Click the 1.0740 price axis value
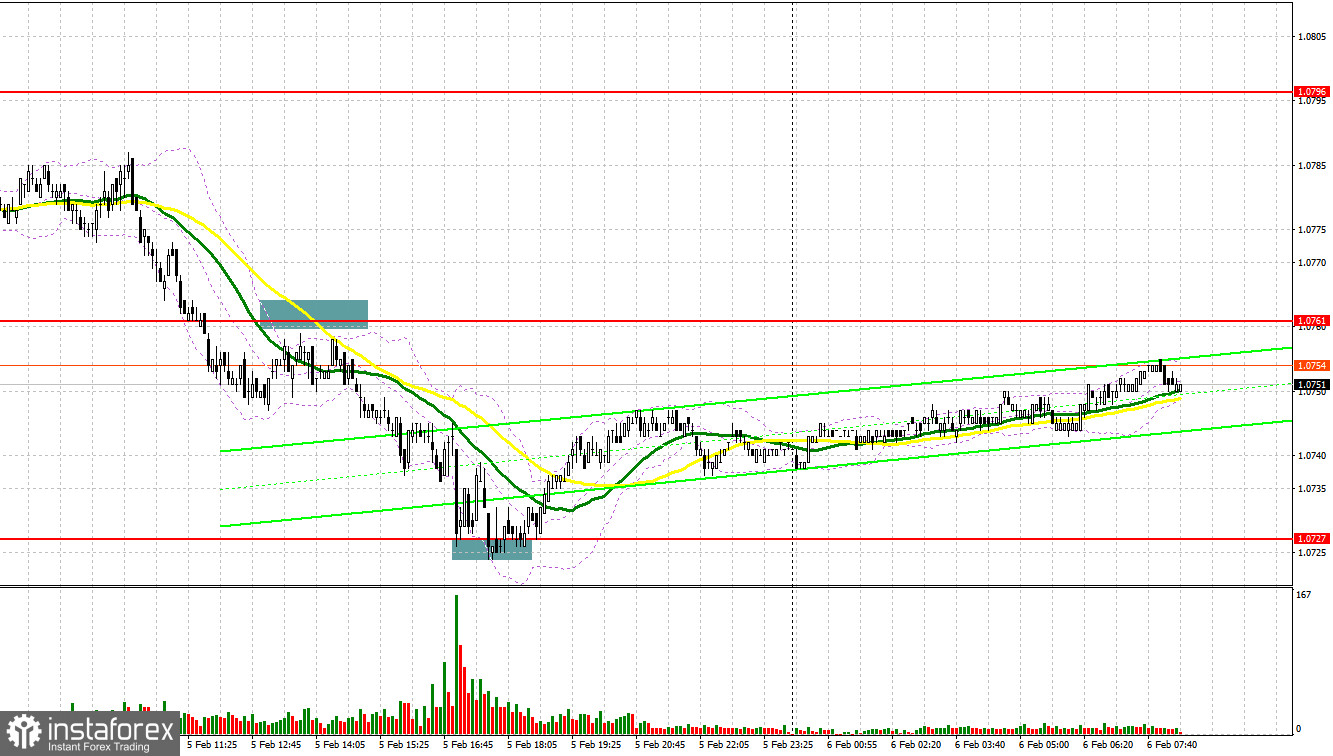1333x756 pixels. [1311, 455]
